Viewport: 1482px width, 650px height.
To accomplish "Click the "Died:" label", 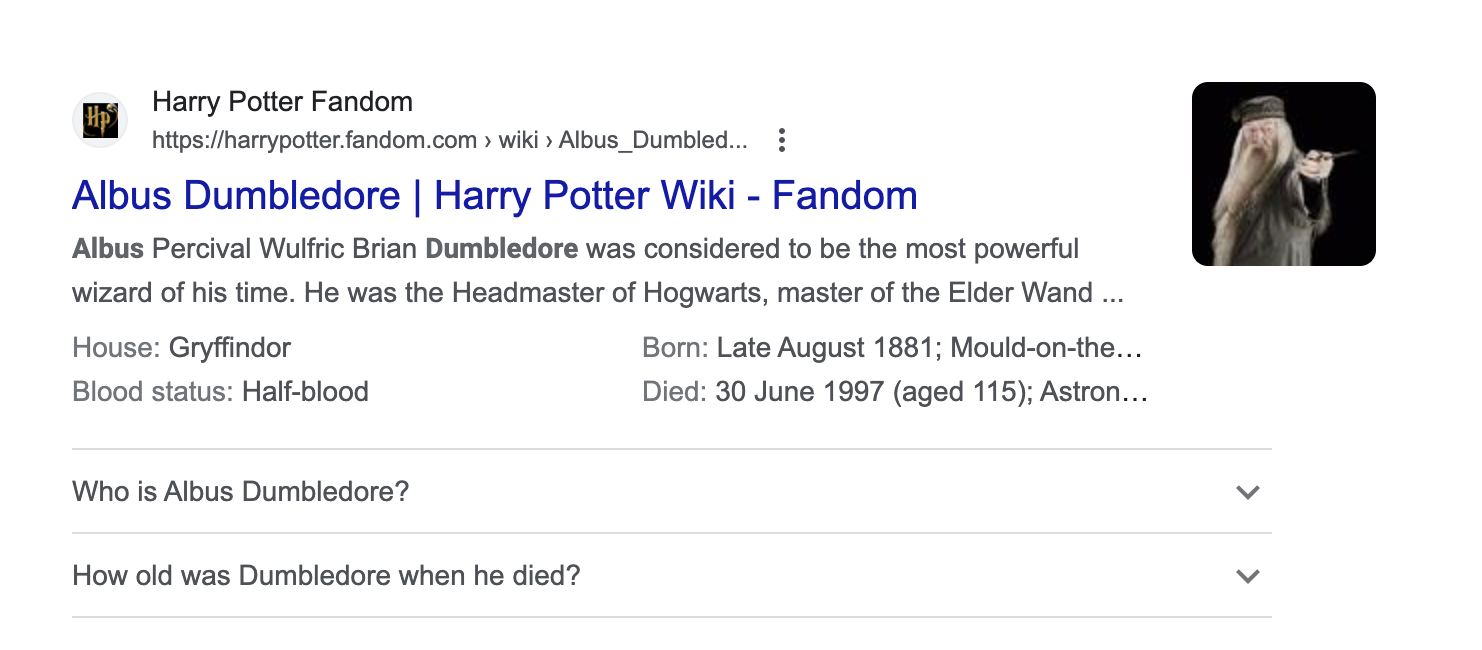I will [x=674, y=391].
